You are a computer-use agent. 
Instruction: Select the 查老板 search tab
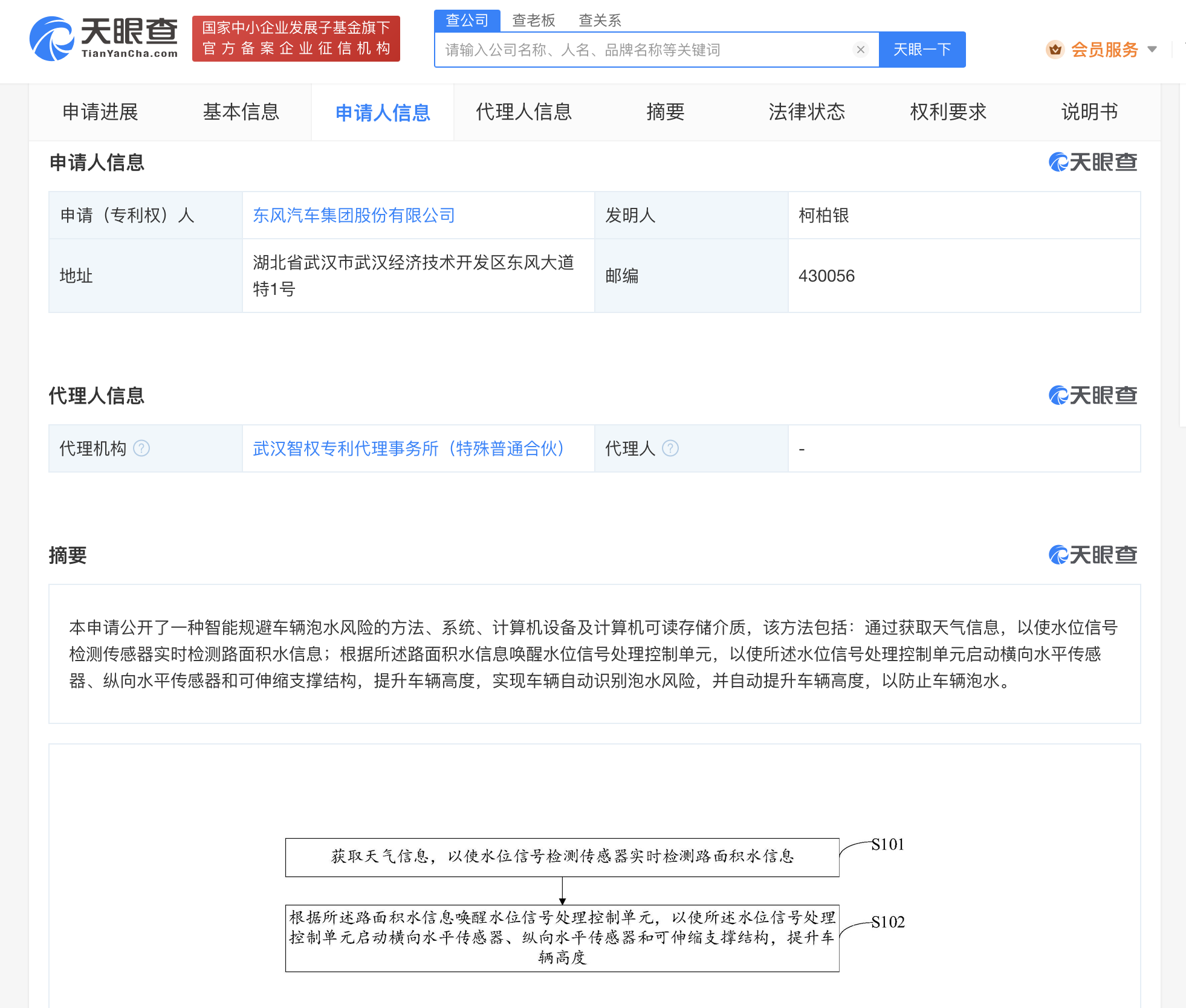click(x=534, y=21)
